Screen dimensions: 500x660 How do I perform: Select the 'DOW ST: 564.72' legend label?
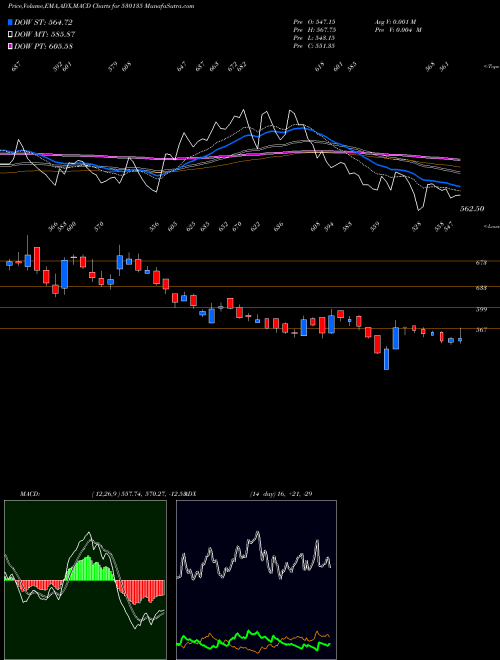click(43, 22)
